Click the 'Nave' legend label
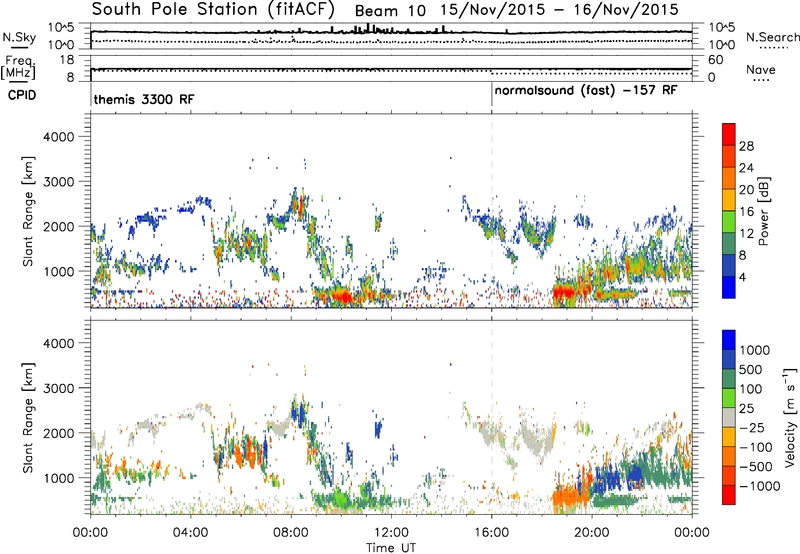Image resolution: width=800 pixels, height=554 pixels. [x=761, y=70]
